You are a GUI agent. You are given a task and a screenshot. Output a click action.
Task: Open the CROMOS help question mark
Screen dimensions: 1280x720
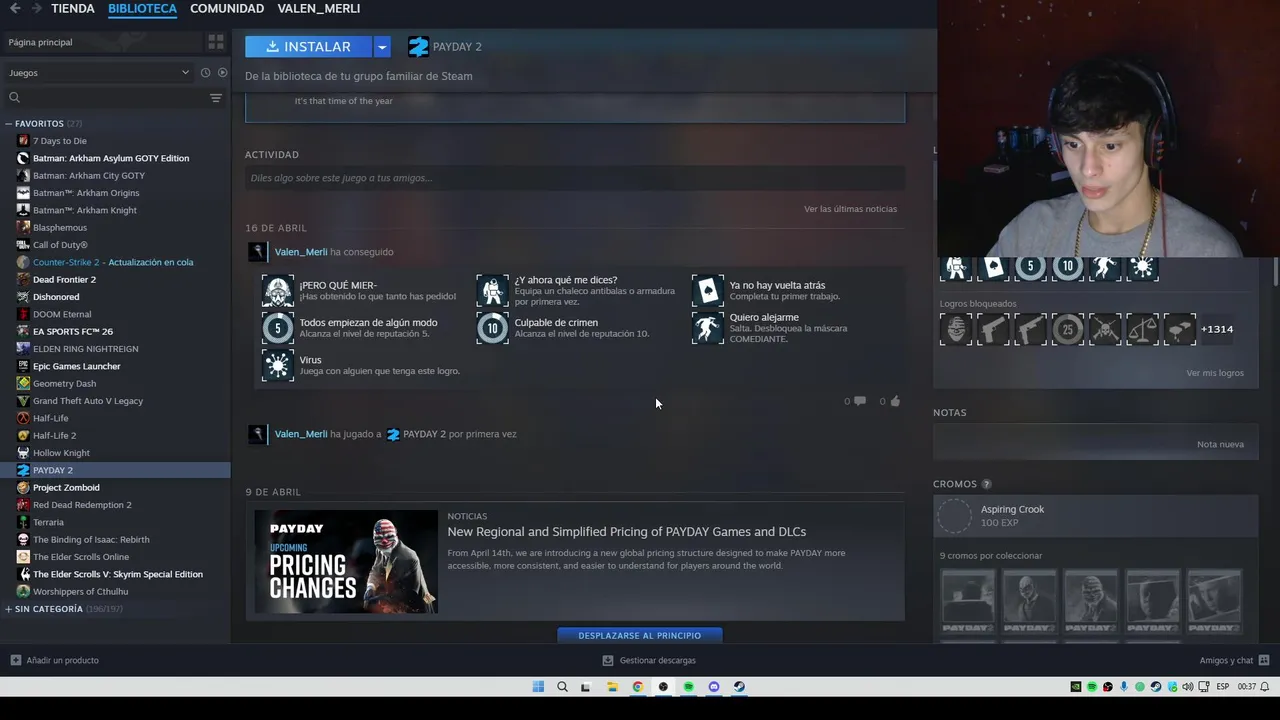pos(986,484)
